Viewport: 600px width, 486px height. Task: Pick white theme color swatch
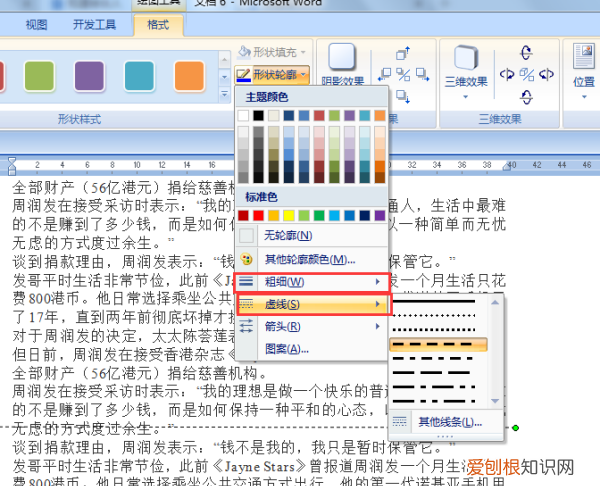243,116
